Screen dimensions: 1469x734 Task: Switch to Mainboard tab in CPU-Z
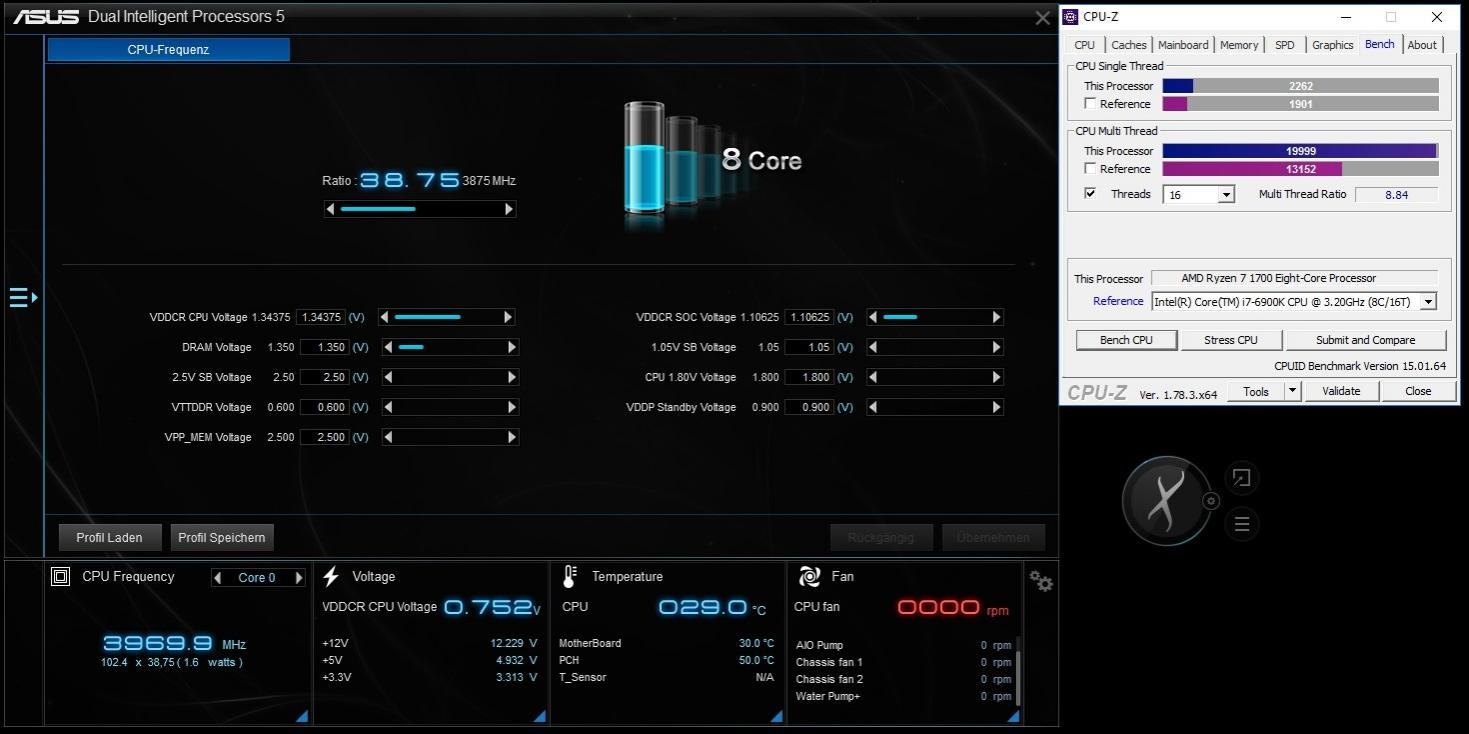[1183, 45]
